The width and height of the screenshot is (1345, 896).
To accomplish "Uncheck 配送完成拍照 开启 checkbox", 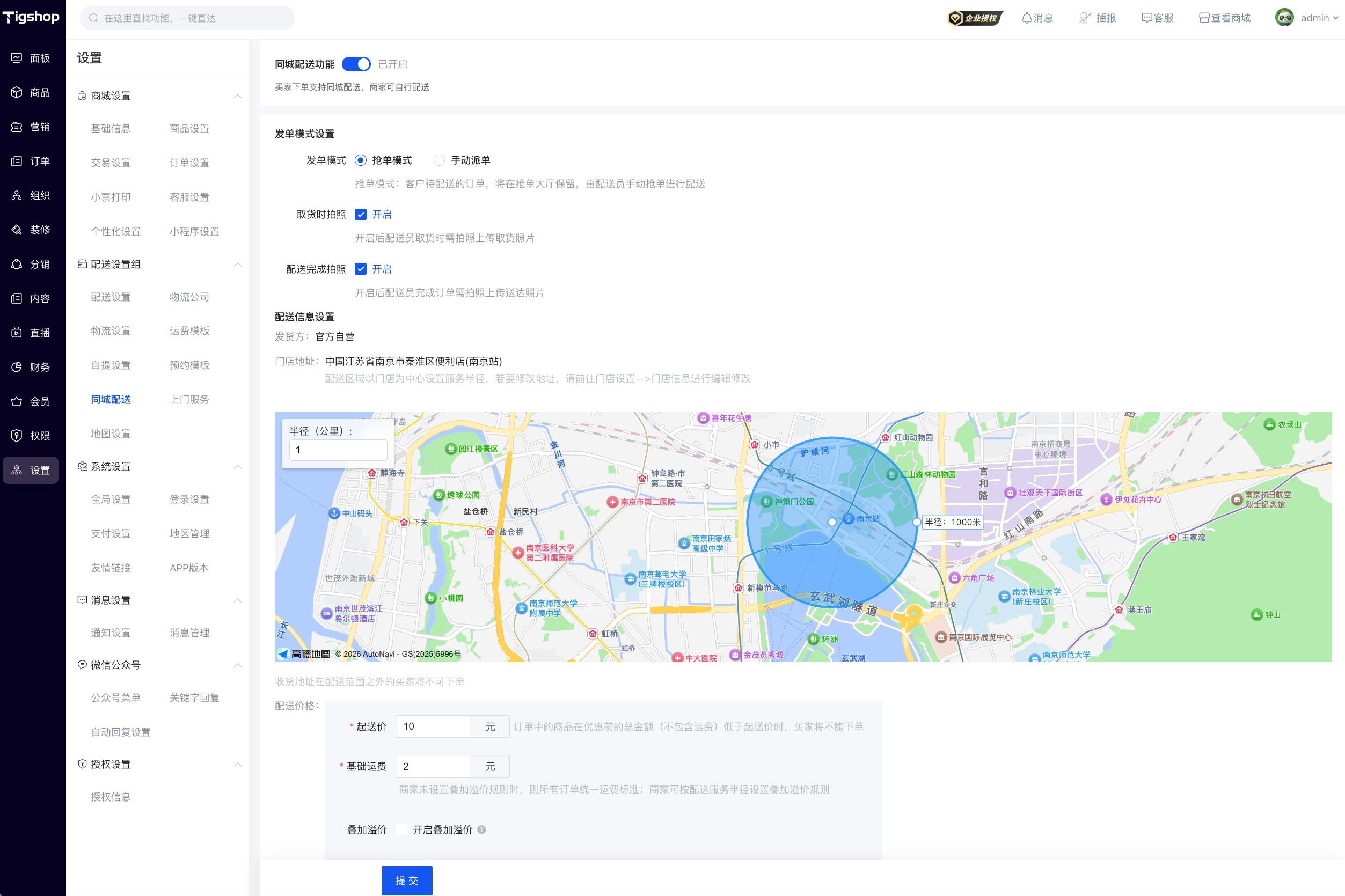I will pos(360,269).
